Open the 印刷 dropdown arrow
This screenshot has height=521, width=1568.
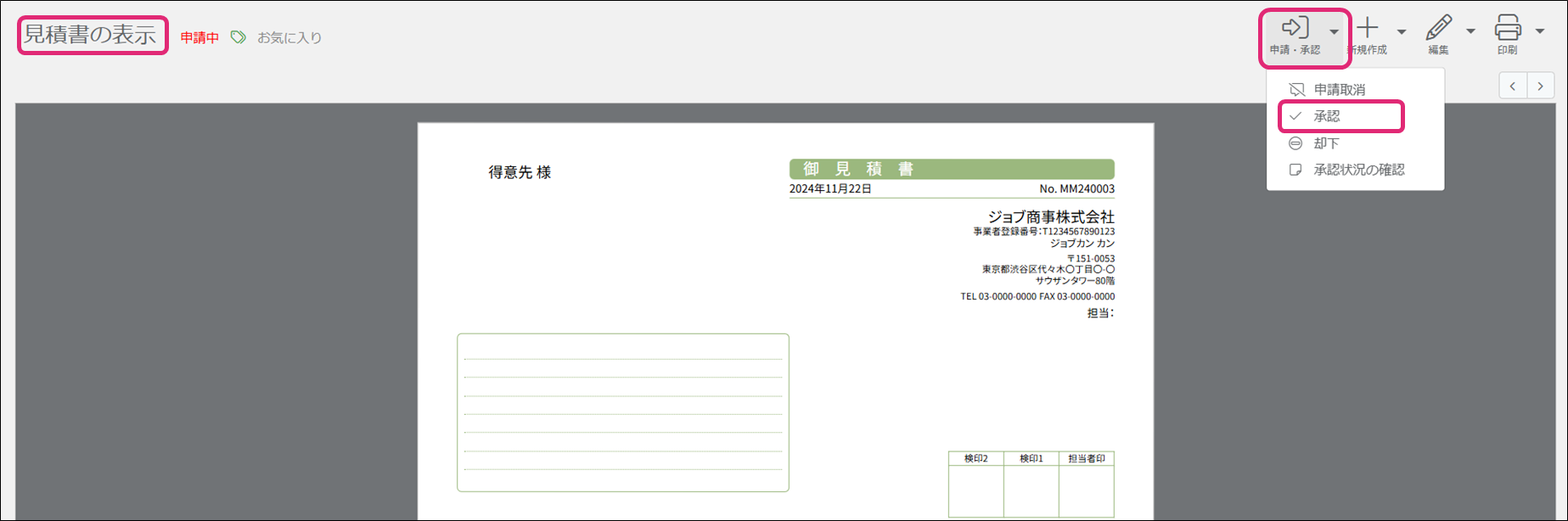coord(1540,32)
